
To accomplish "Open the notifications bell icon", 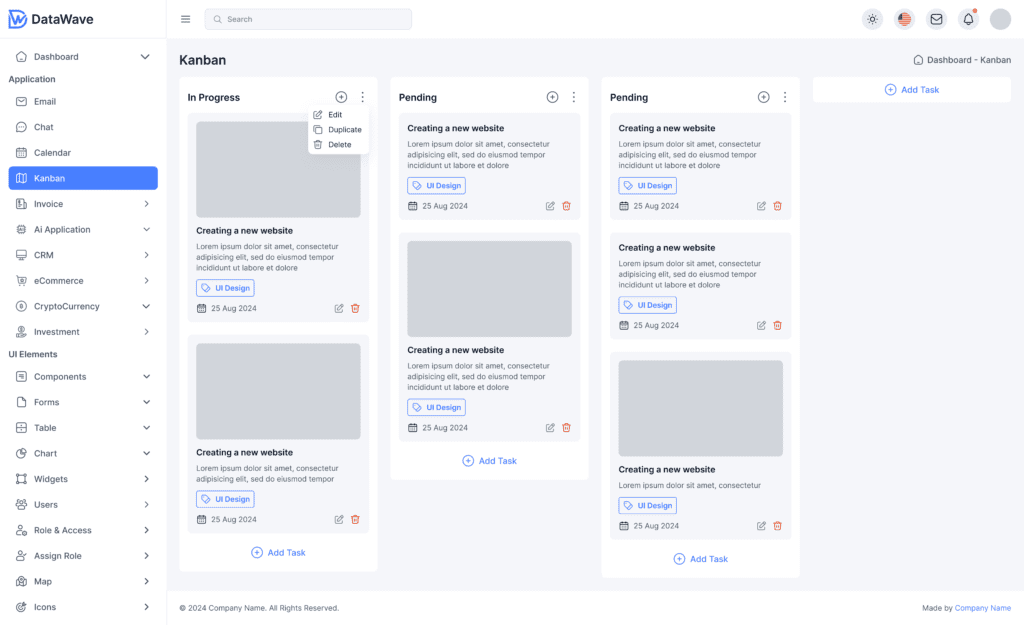I will point(968,19).
